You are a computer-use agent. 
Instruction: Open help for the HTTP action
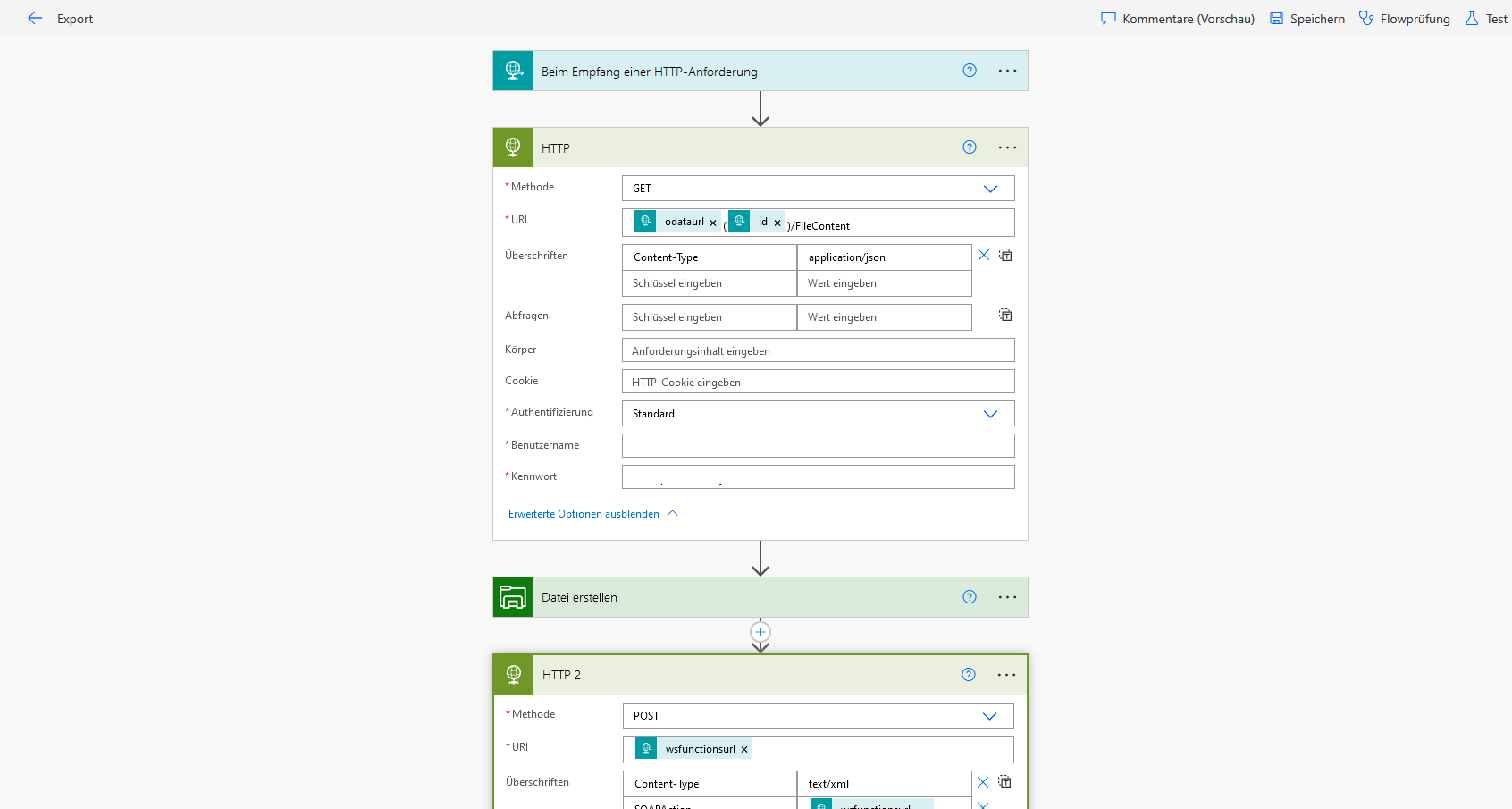pos(970,147)
